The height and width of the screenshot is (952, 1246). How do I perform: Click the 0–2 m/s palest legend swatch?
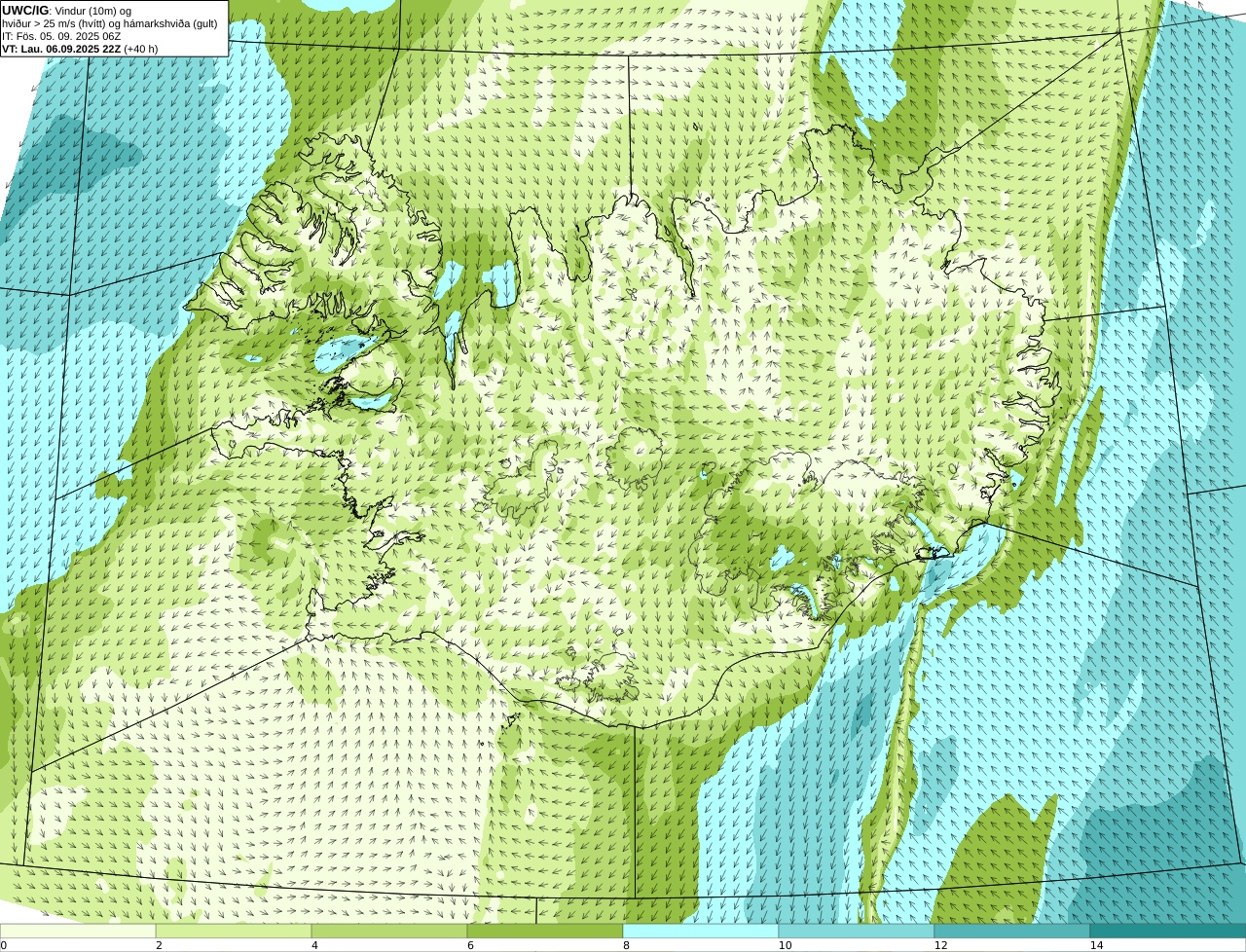tap(78, 931)
